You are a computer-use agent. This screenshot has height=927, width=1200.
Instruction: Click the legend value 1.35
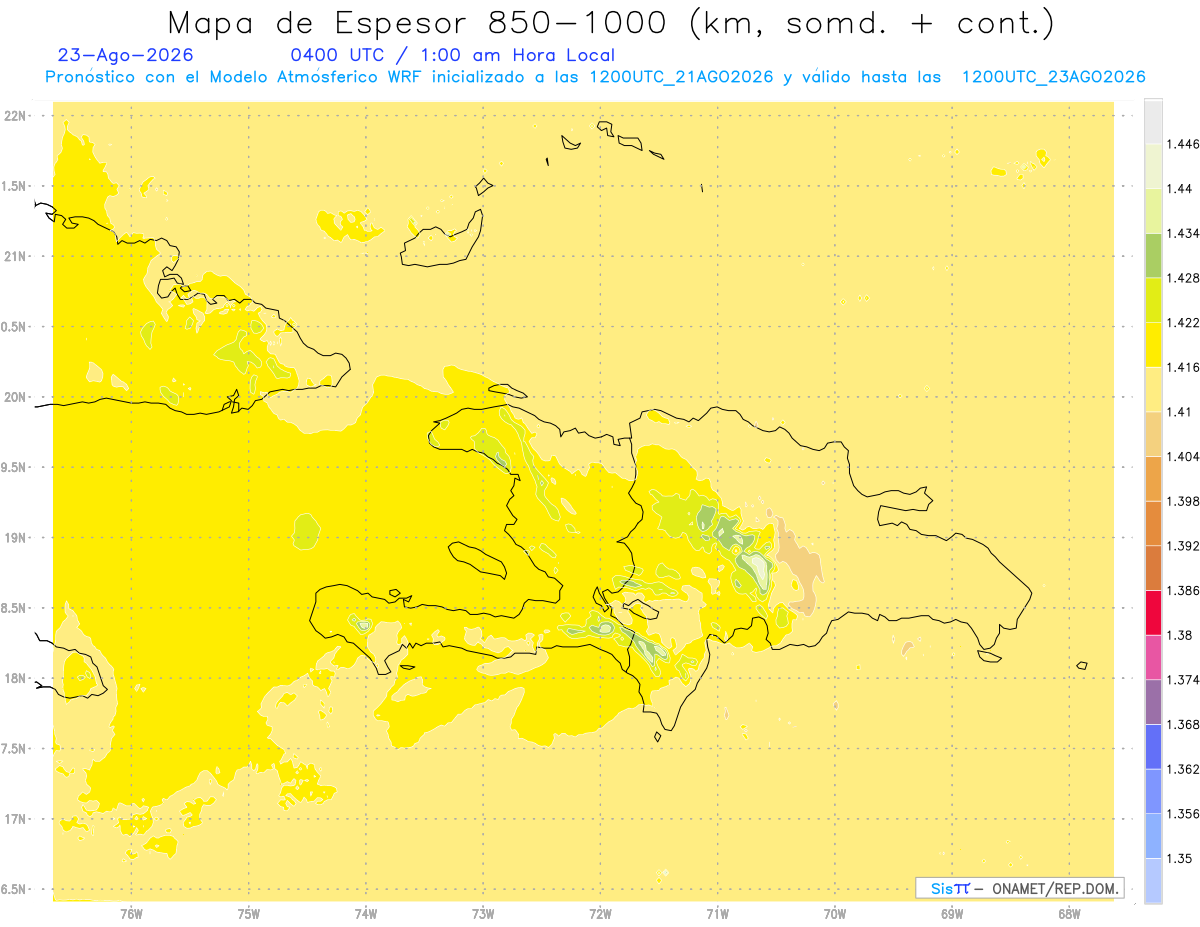(1180, 858)
